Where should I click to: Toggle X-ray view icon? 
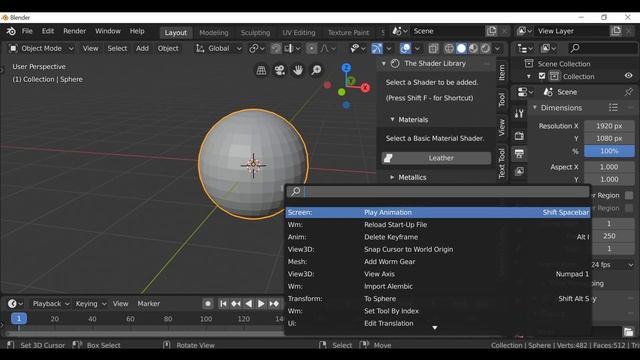(x=433, y=49)
